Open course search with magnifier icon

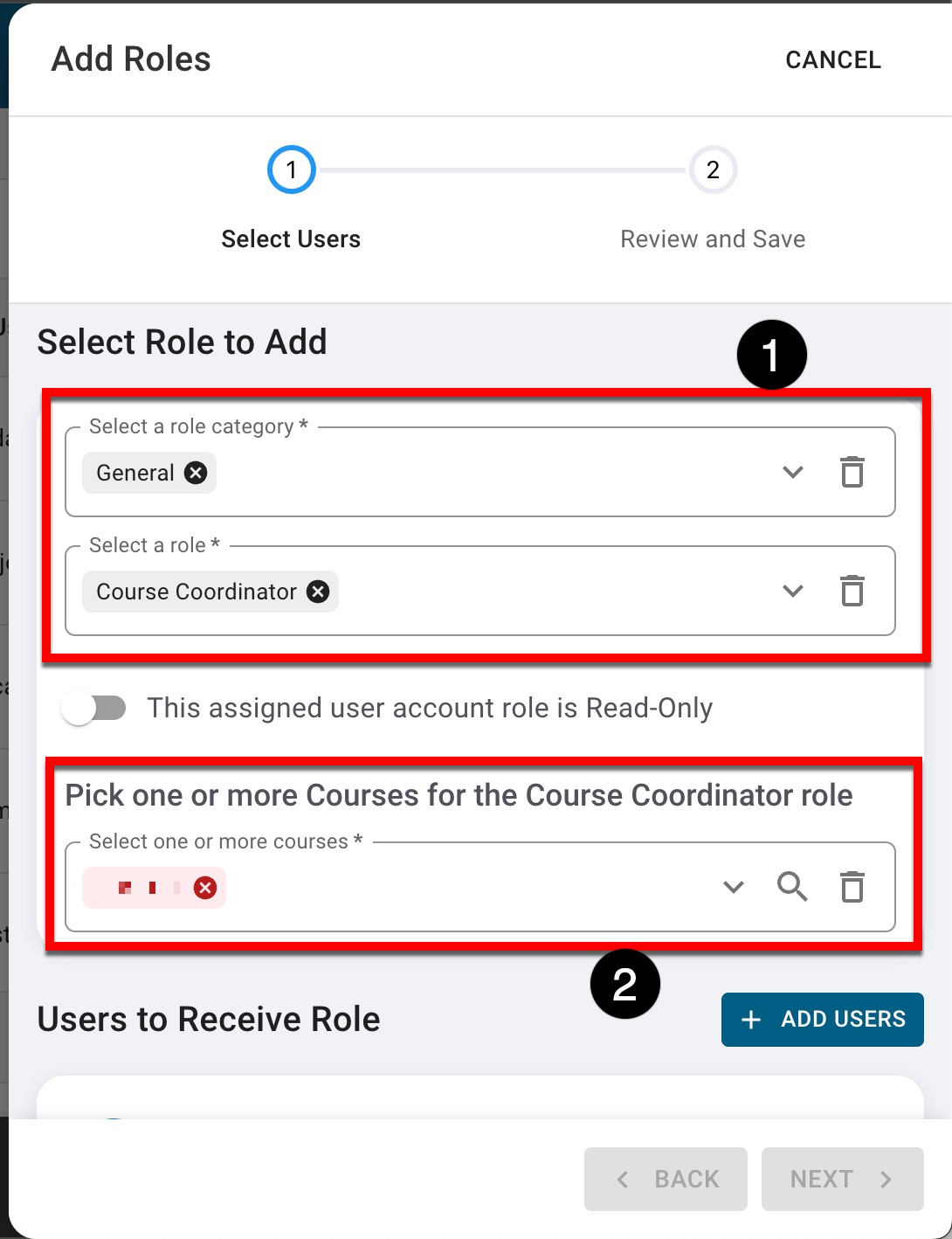(x=792, y=887)
